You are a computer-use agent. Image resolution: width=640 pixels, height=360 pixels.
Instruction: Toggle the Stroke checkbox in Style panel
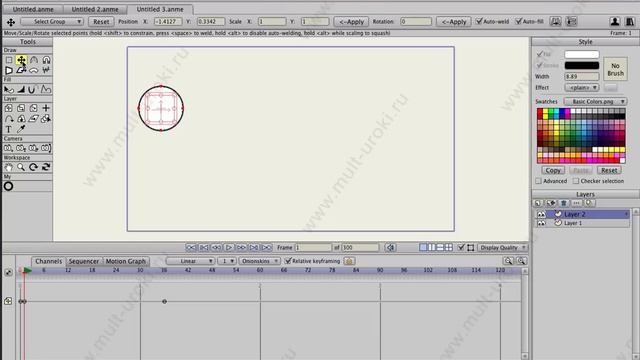(540, 65)
